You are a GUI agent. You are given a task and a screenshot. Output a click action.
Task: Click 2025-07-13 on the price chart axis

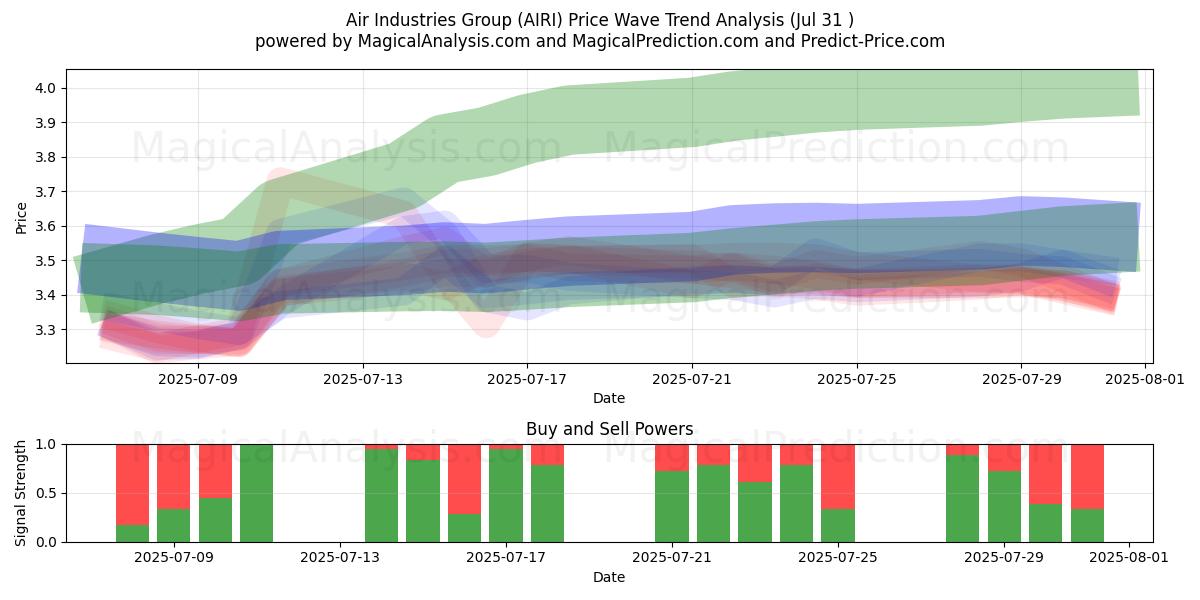363,380
